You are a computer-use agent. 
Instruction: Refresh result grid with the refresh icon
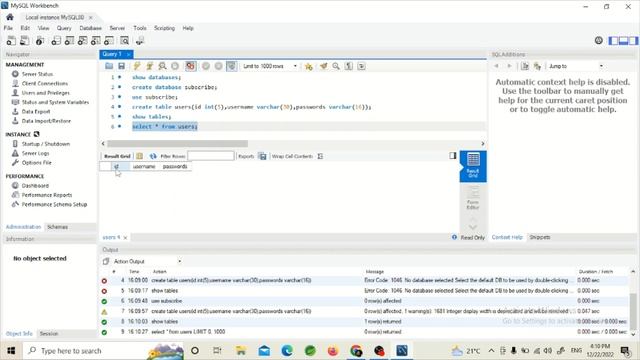[x=153, y=156]
